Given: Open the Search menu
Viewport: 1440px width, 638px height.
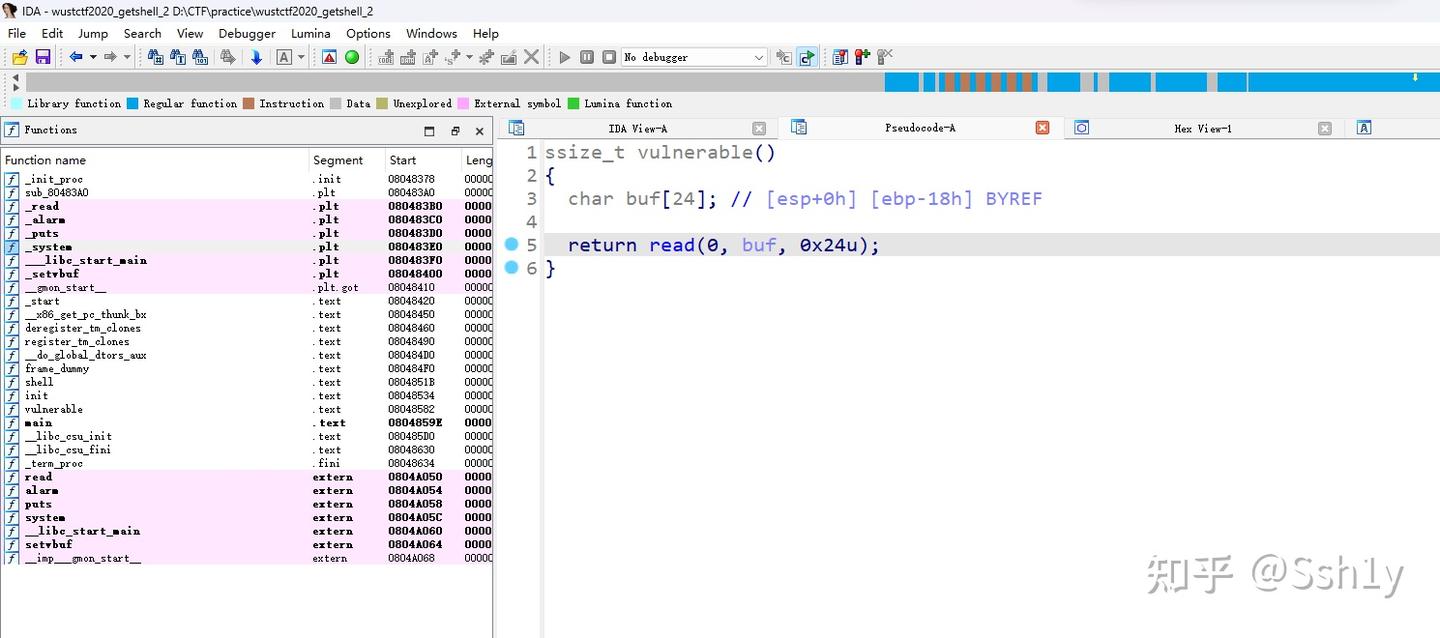Looking at the screenshot, I should click(x=142, y=33).
